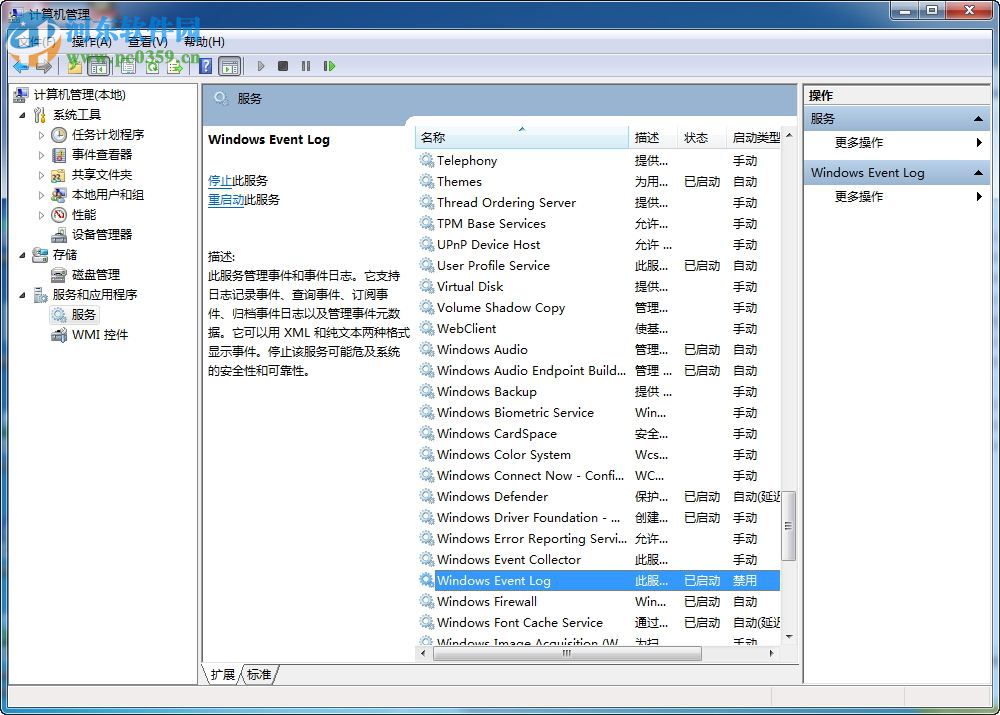1000x715 pixels.
Task: Click the Start service play icon
Action: coord(260,66)
